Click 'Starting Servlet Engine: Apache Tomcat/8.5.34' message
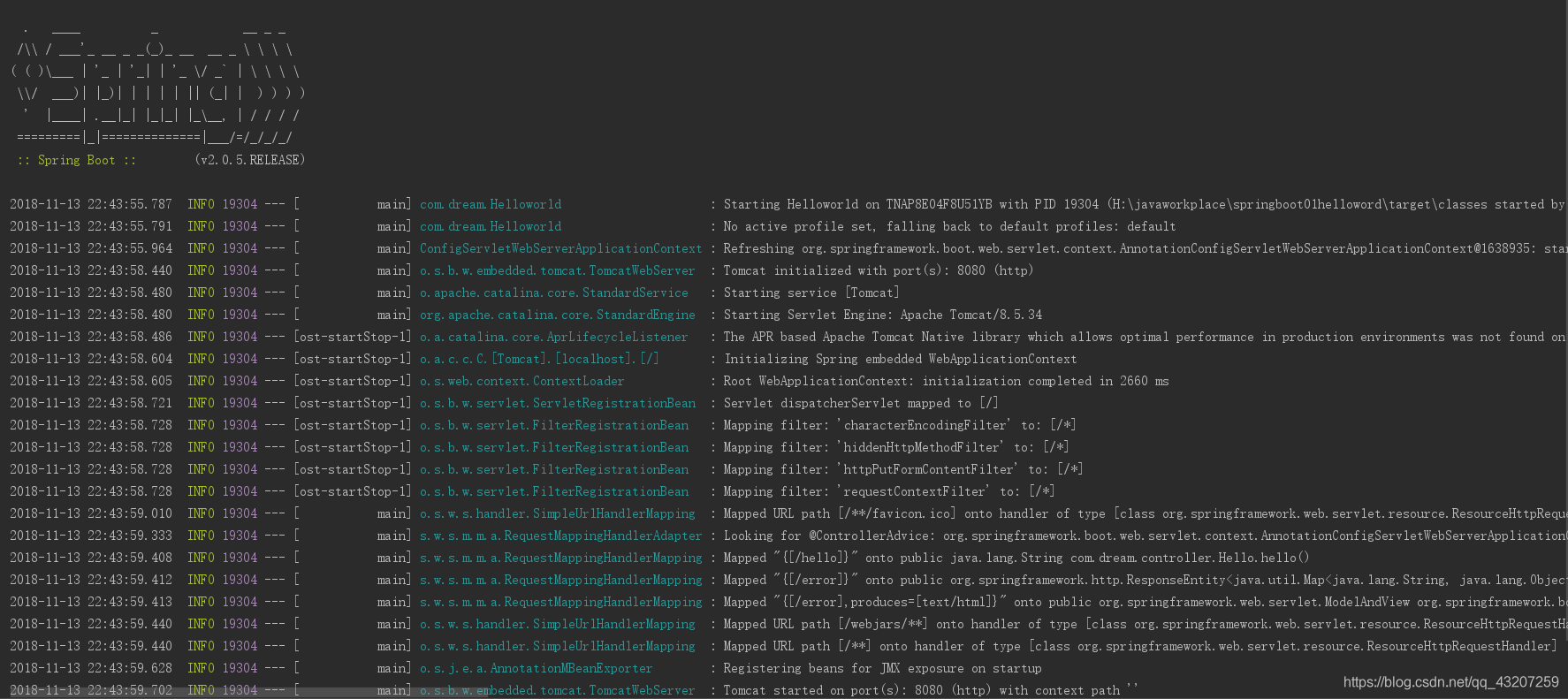1568x699 pixels. click(883, 315)
